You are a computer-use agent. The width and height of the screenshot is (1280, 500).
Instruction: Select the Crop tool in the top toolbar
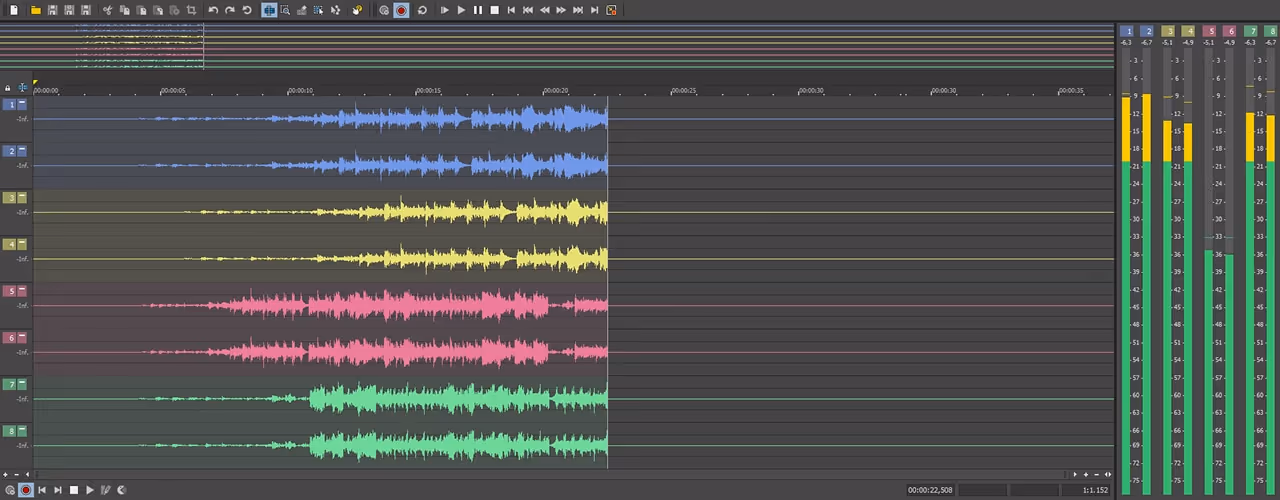point(191,10)
